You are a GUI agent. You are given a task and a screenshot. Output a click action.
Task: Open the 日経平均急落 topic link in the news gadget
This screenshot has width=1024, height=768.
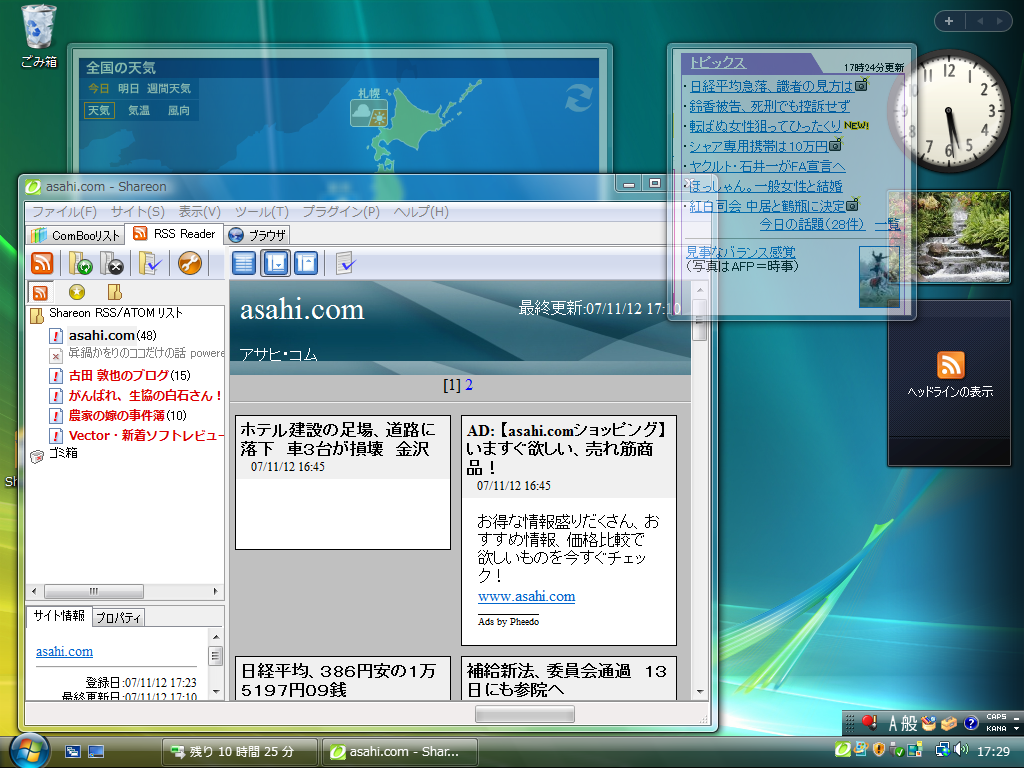(x=771, y=86)
